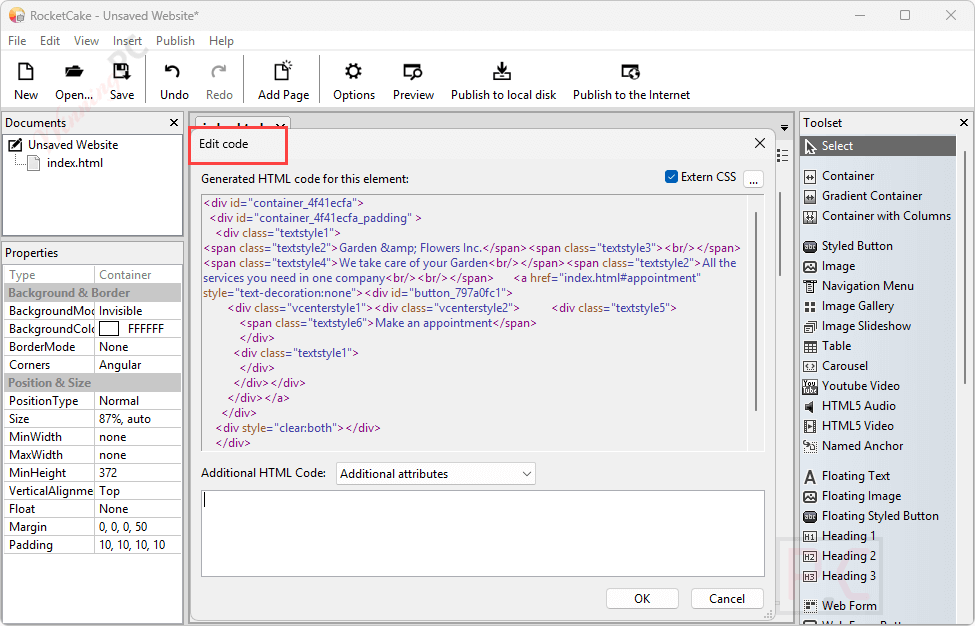Select the Unsaved Website tree node
Image resolution: width=975 pixels, height=626 pixels.
(73, 145)
